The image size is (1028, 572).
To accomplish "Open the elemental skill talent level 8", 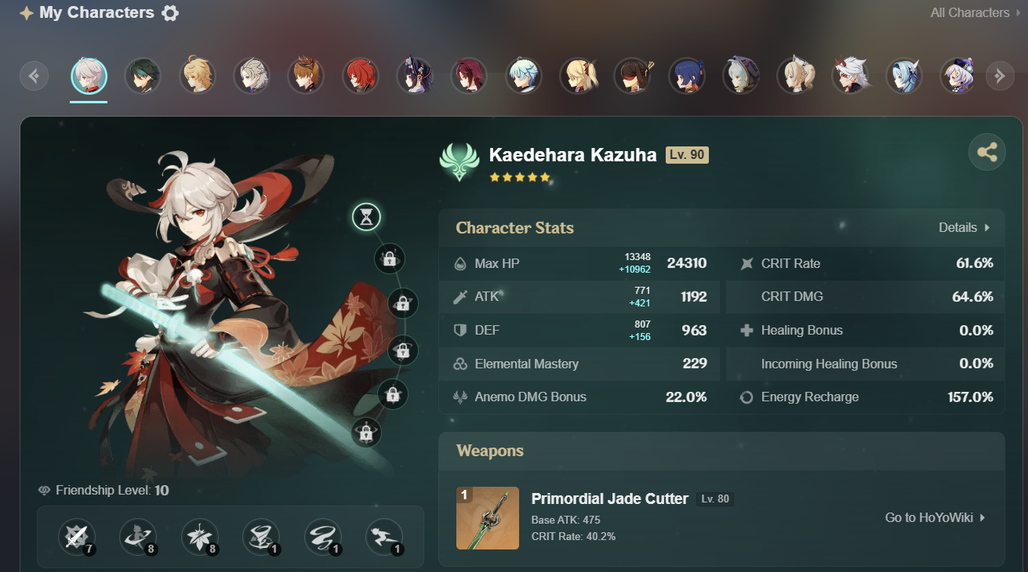I will pos(138,537).
